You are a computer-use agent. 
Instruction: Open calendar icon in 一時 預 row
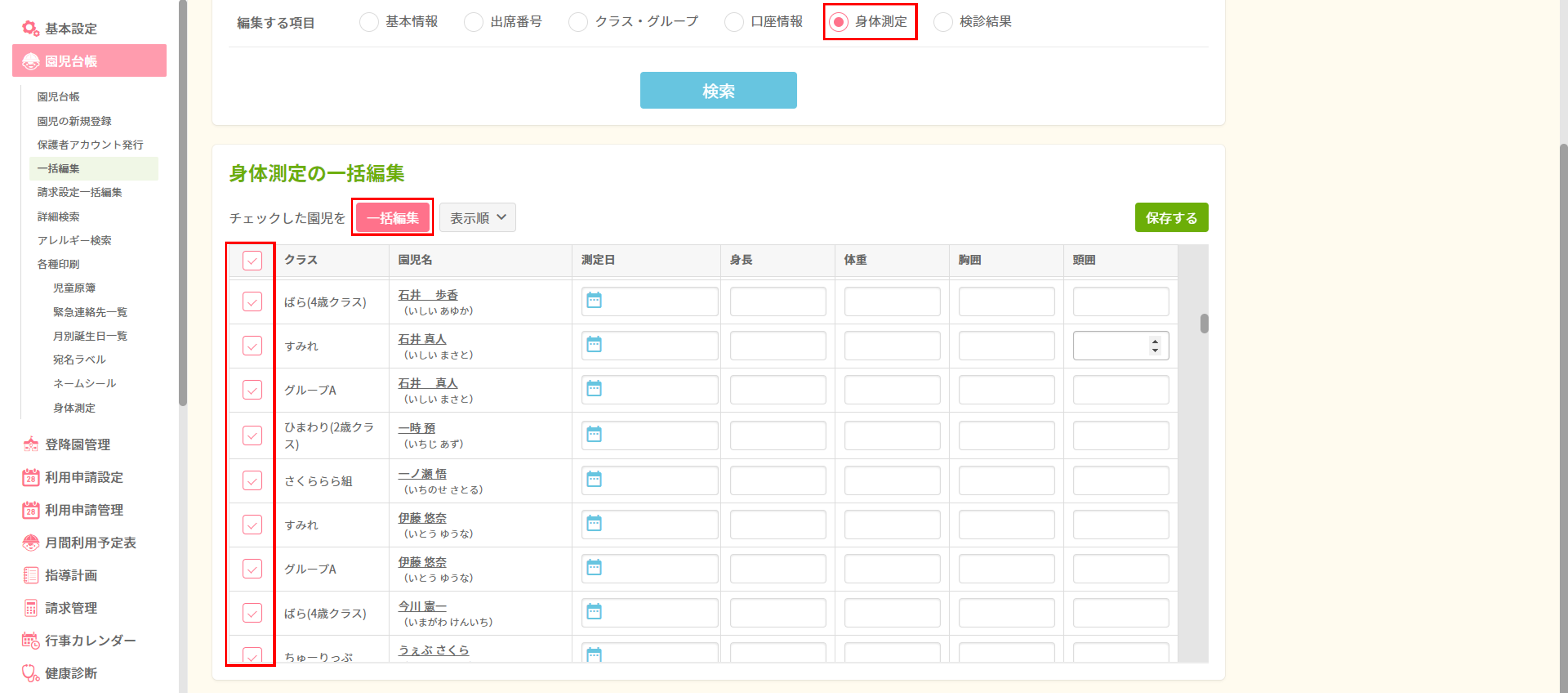click(x=594, y=434)
